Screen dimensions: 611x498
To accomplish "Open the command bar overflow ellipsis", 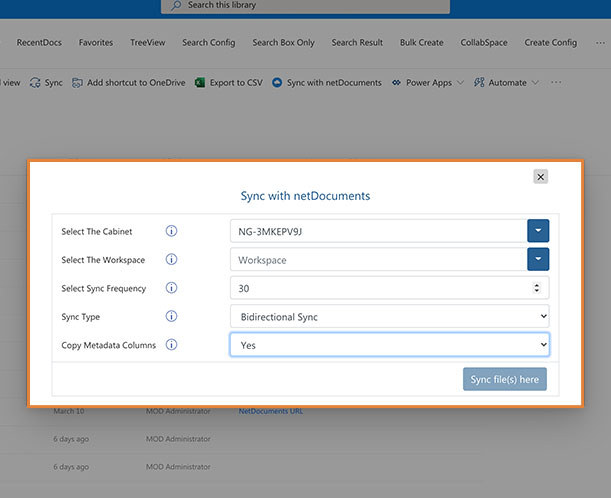I will [x=556, y=82].
